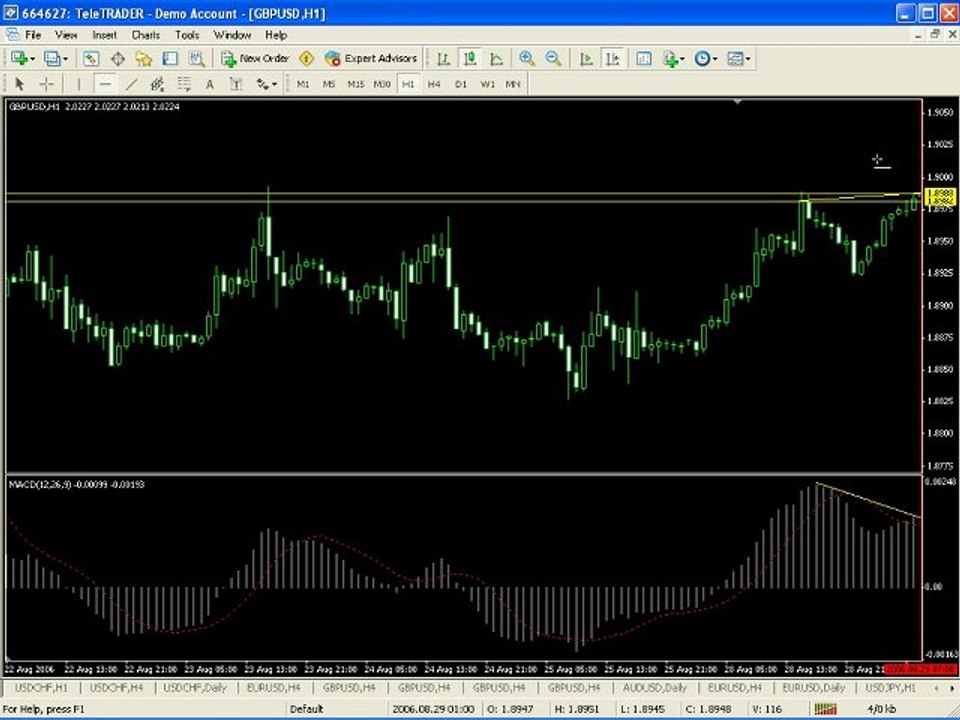Open the Window menu
Screen dimensions: 960x720
coord(232,35)
